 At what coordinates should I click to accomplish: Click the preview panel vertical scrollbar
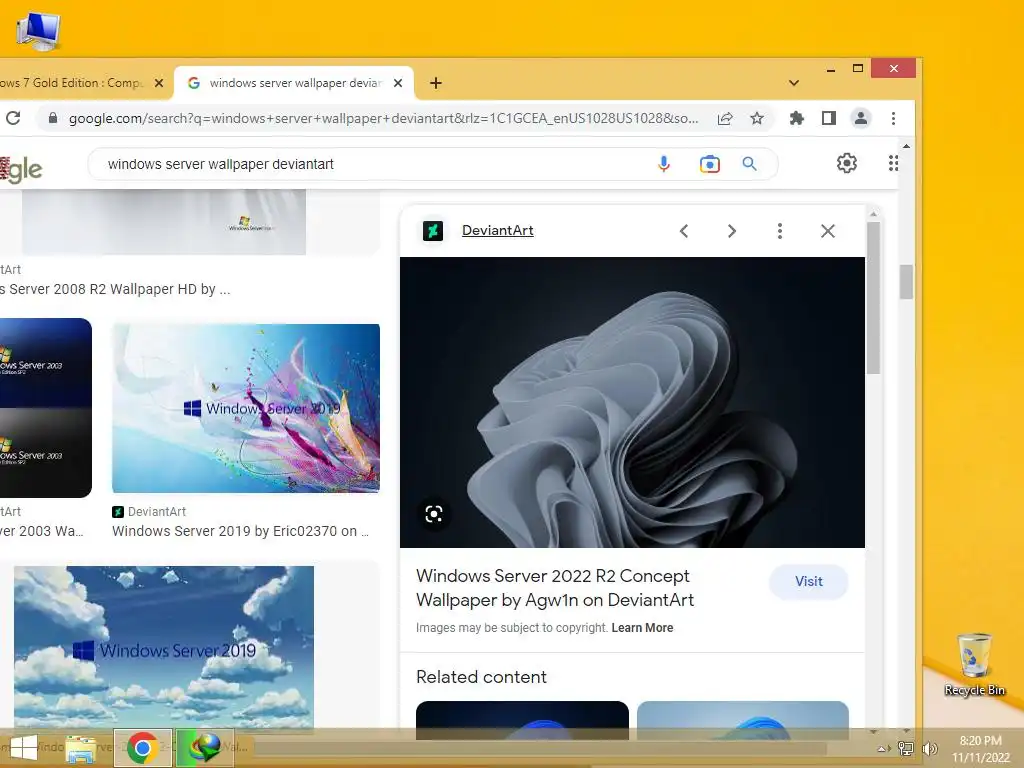point(873,298)
